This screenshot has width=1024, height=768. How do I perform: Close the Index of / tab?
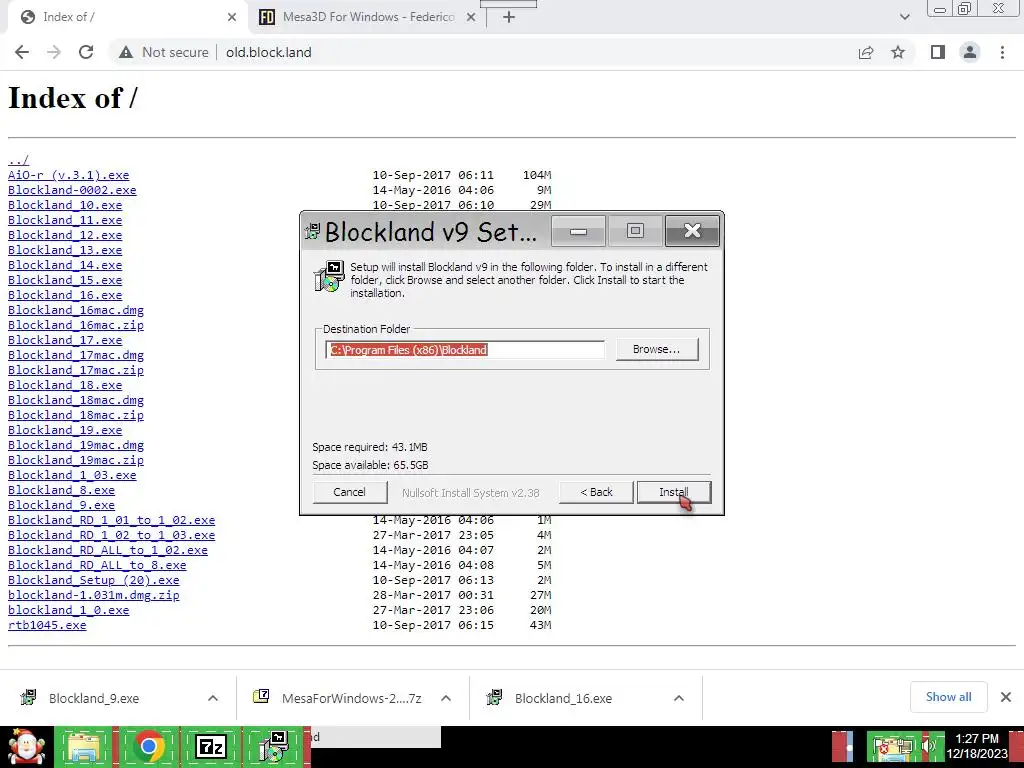[232, 18]
